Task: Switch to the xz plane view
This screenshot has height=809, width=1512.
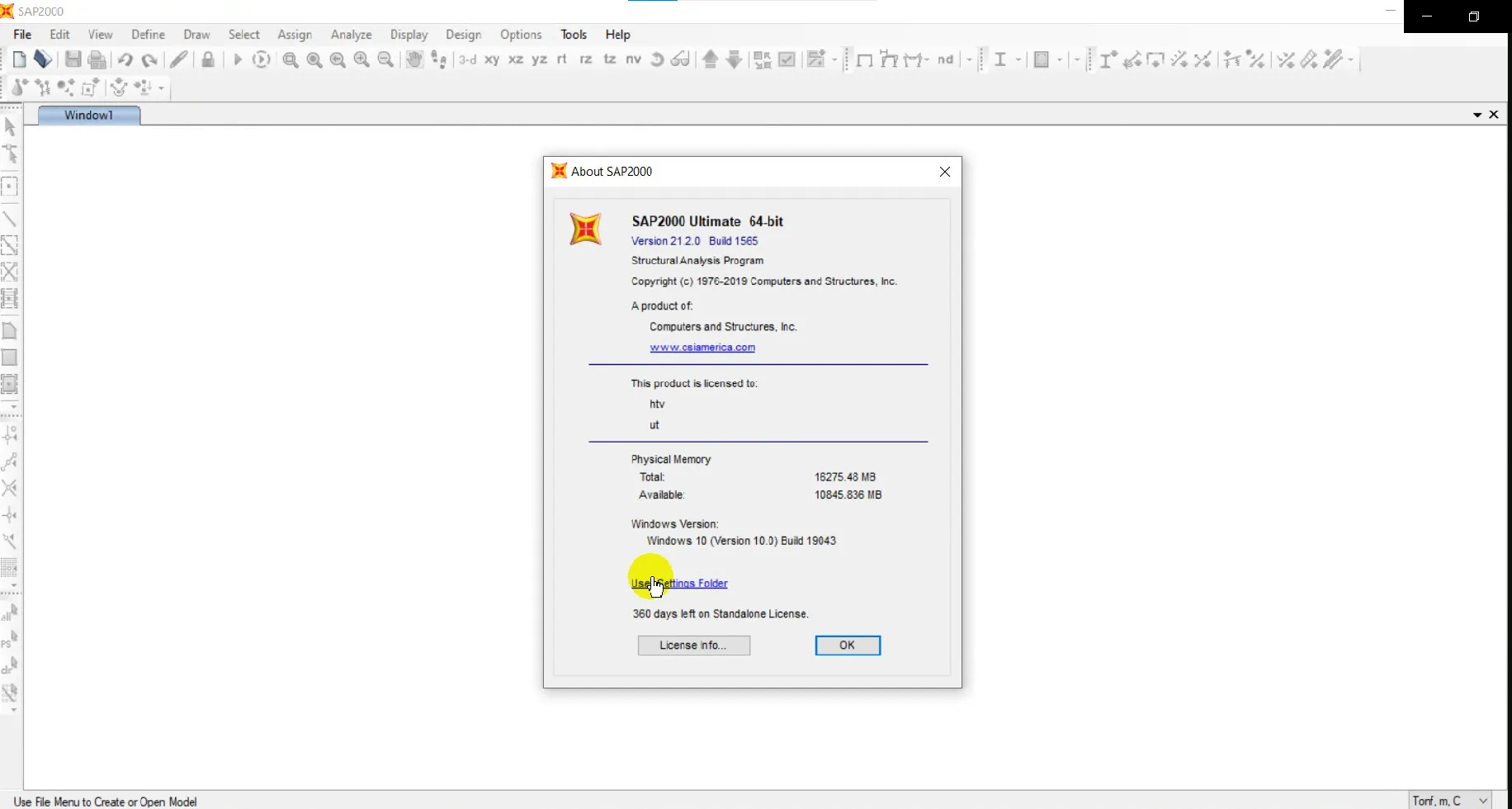Action: (516, 59)
